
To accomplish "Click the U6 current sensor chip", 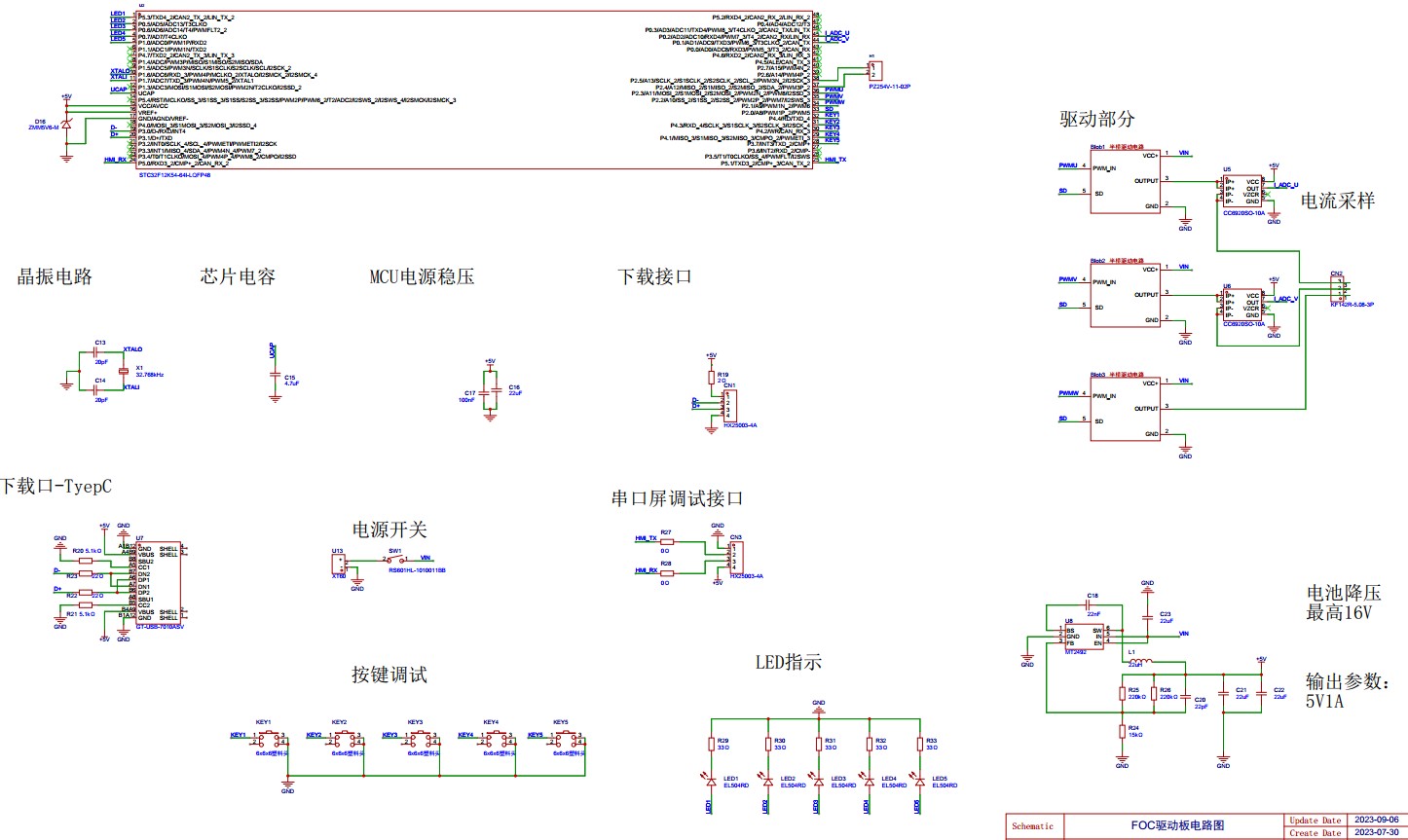I will pos(1243,306).
